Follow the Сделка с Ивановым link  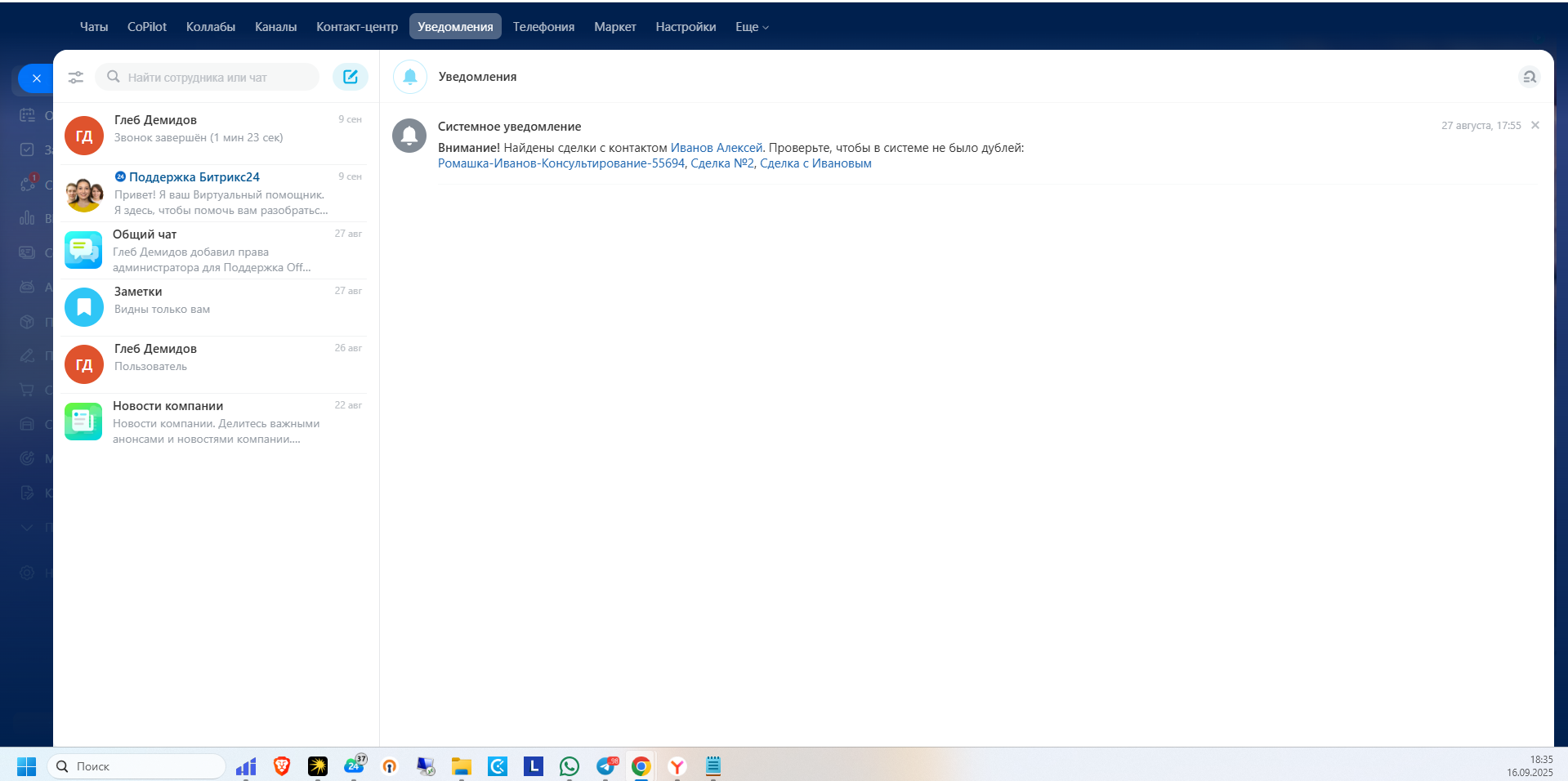[x=815, y=163]
